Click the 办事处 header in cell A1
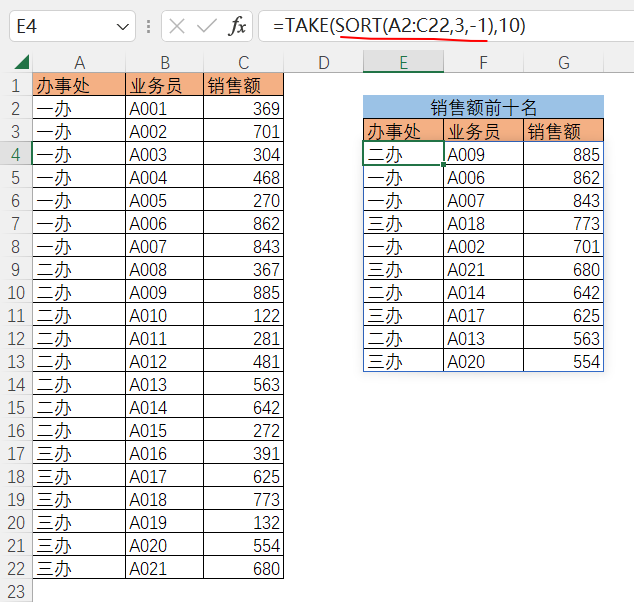This screenshot has width=634, height=602. (79, 85)
